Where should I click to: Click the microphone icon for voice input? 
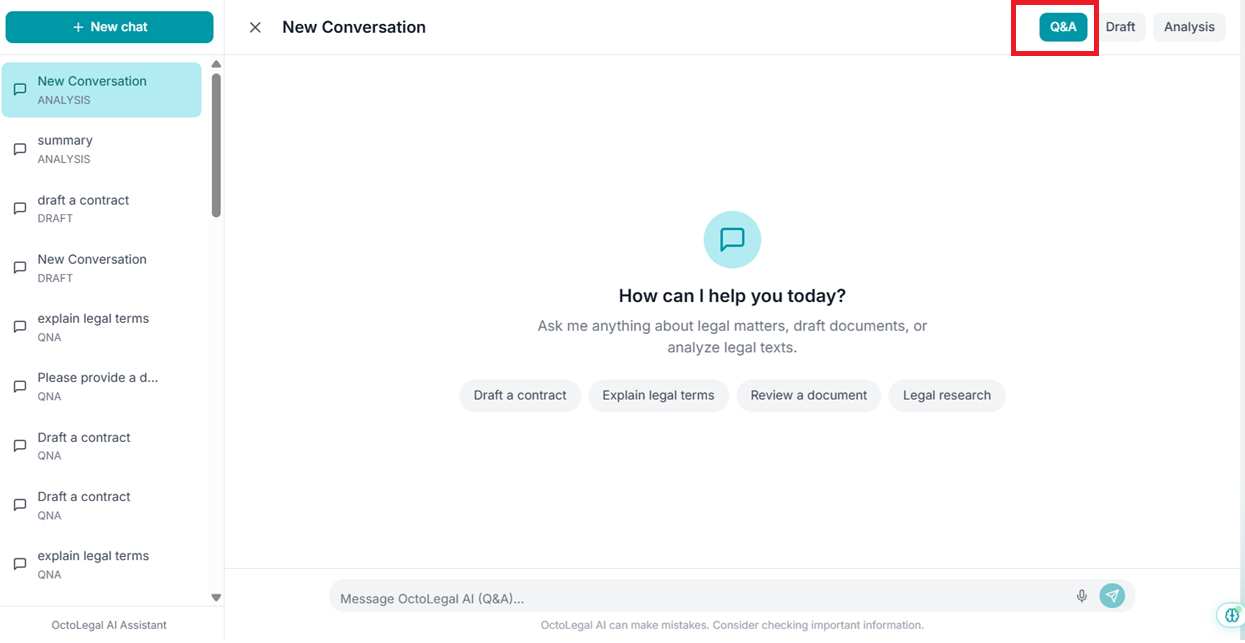tap(1081, 595)
